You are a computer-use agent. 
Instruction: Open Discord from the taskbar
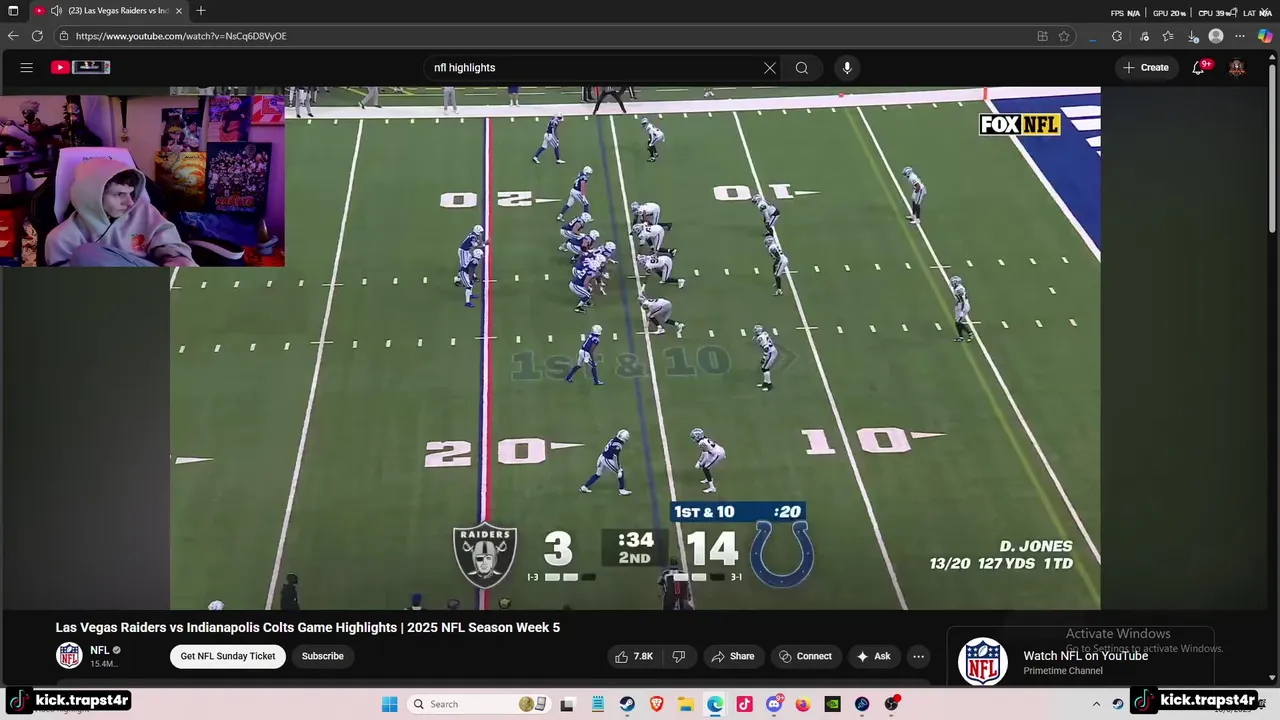[774, 704]
